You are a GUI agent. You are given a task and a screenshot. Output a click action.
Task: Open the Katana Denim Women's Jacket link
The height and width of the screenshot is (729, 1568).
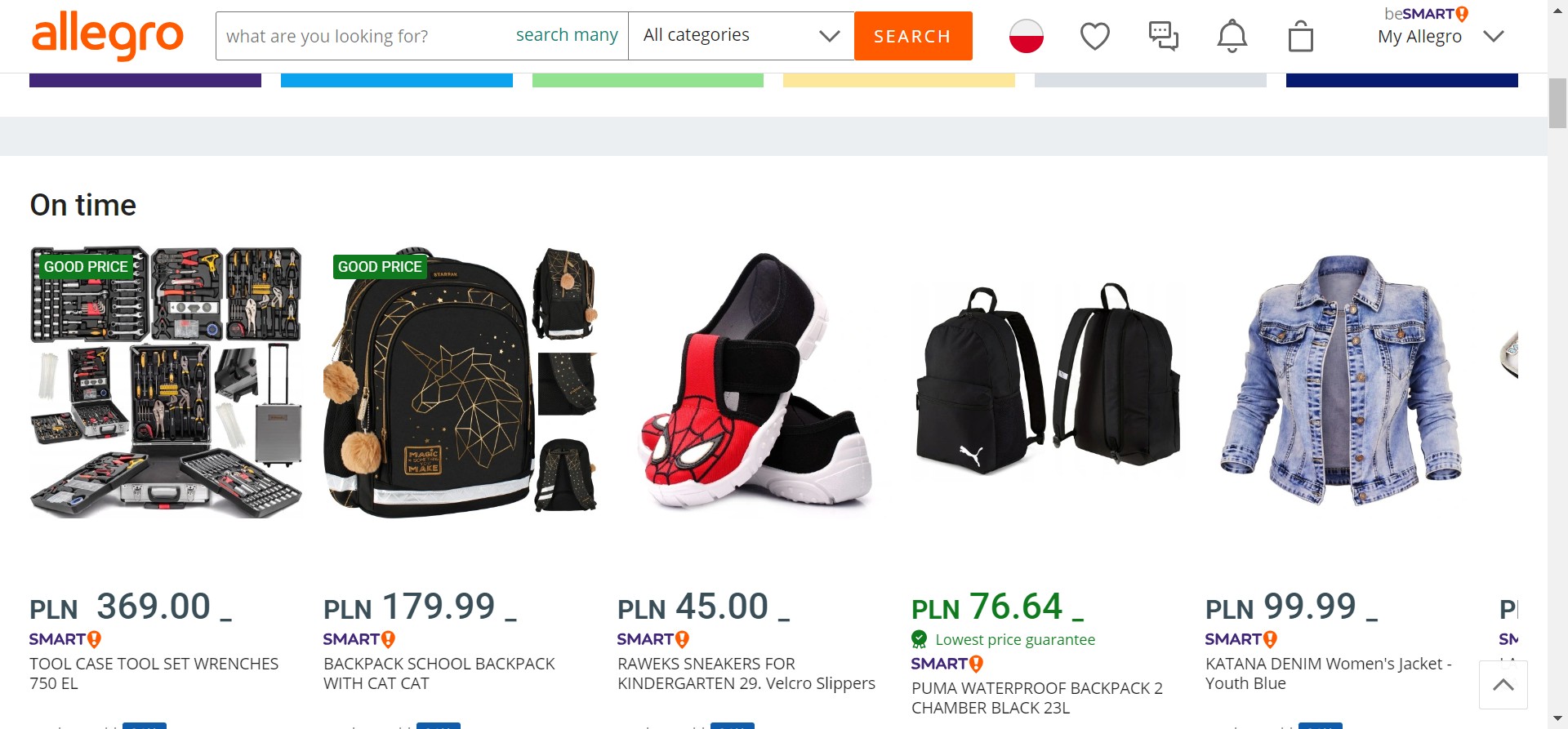tap(1328, 673)
